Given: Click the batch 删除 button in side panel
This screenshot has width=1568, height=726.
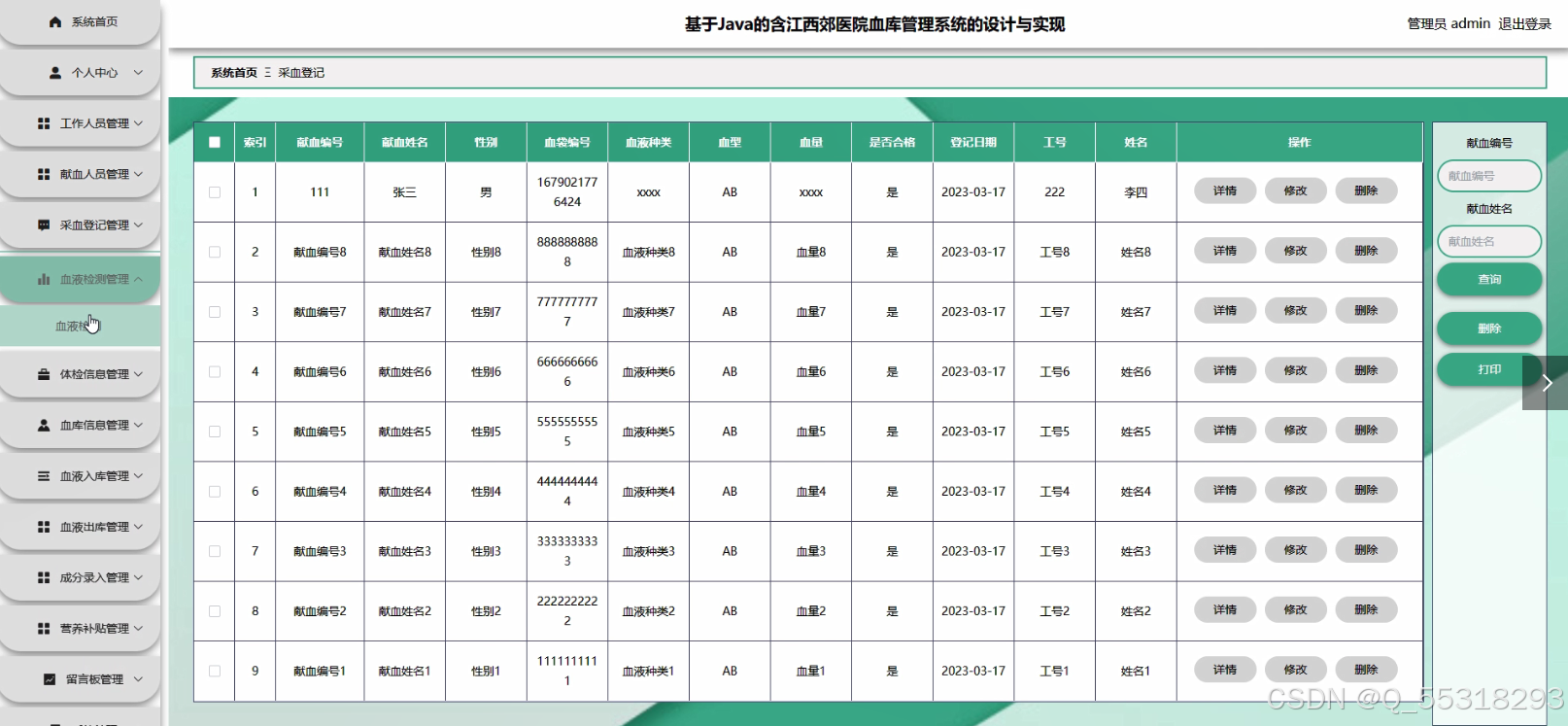Looking at the screenshot, I should point(1489,328).
